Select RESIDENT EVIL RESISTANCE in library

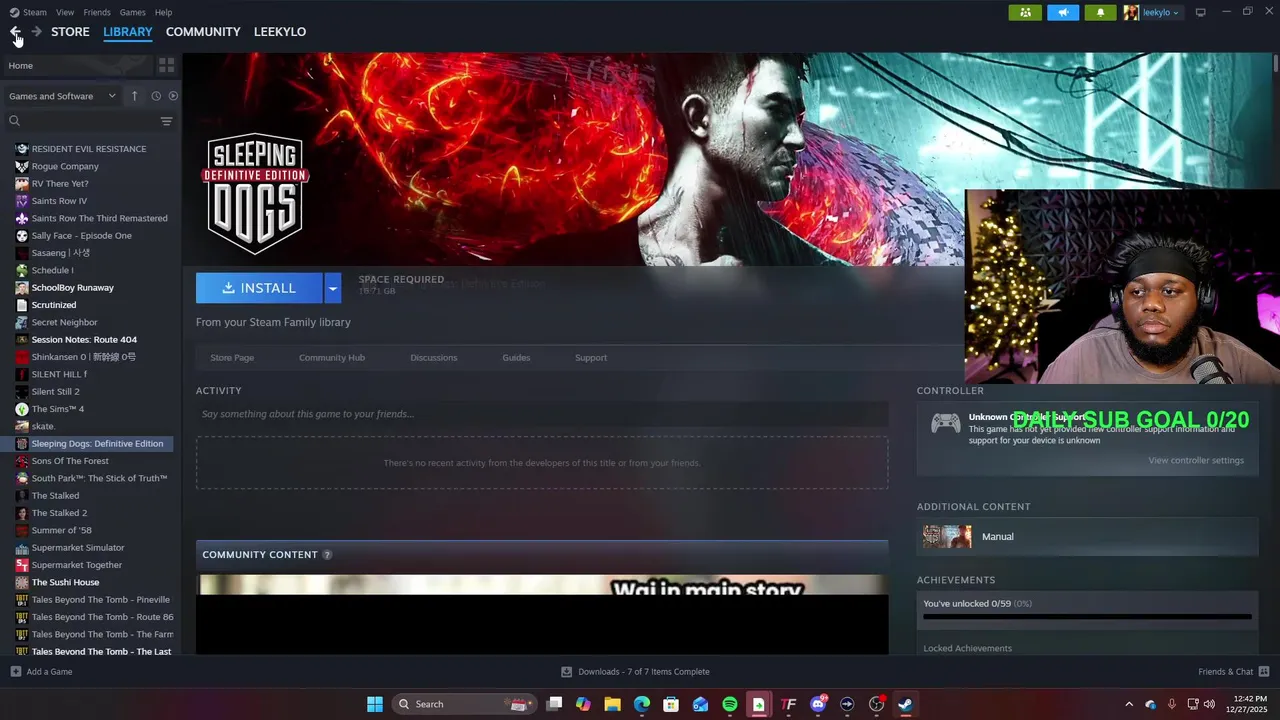[89, 149]
